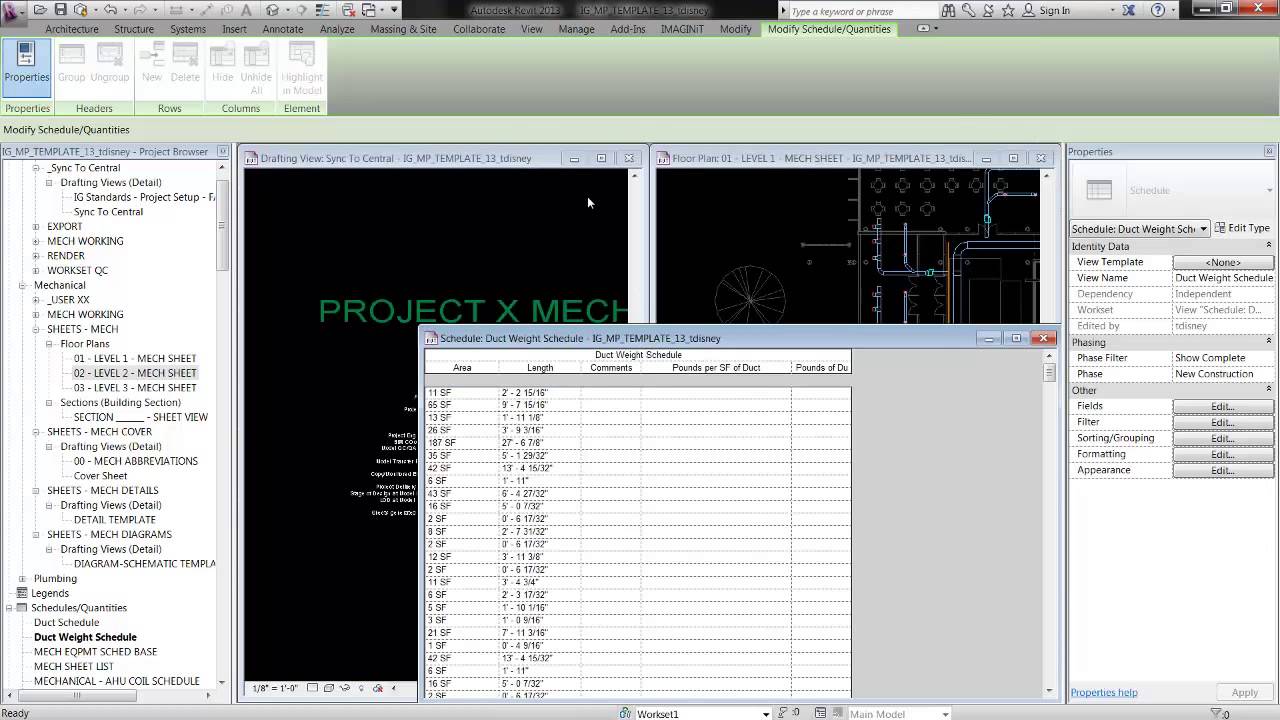The height and width of the screenshot is (720, 1280).
Task: Switch to the Annotate ribbon tab
Action: [x=283, y=29]
